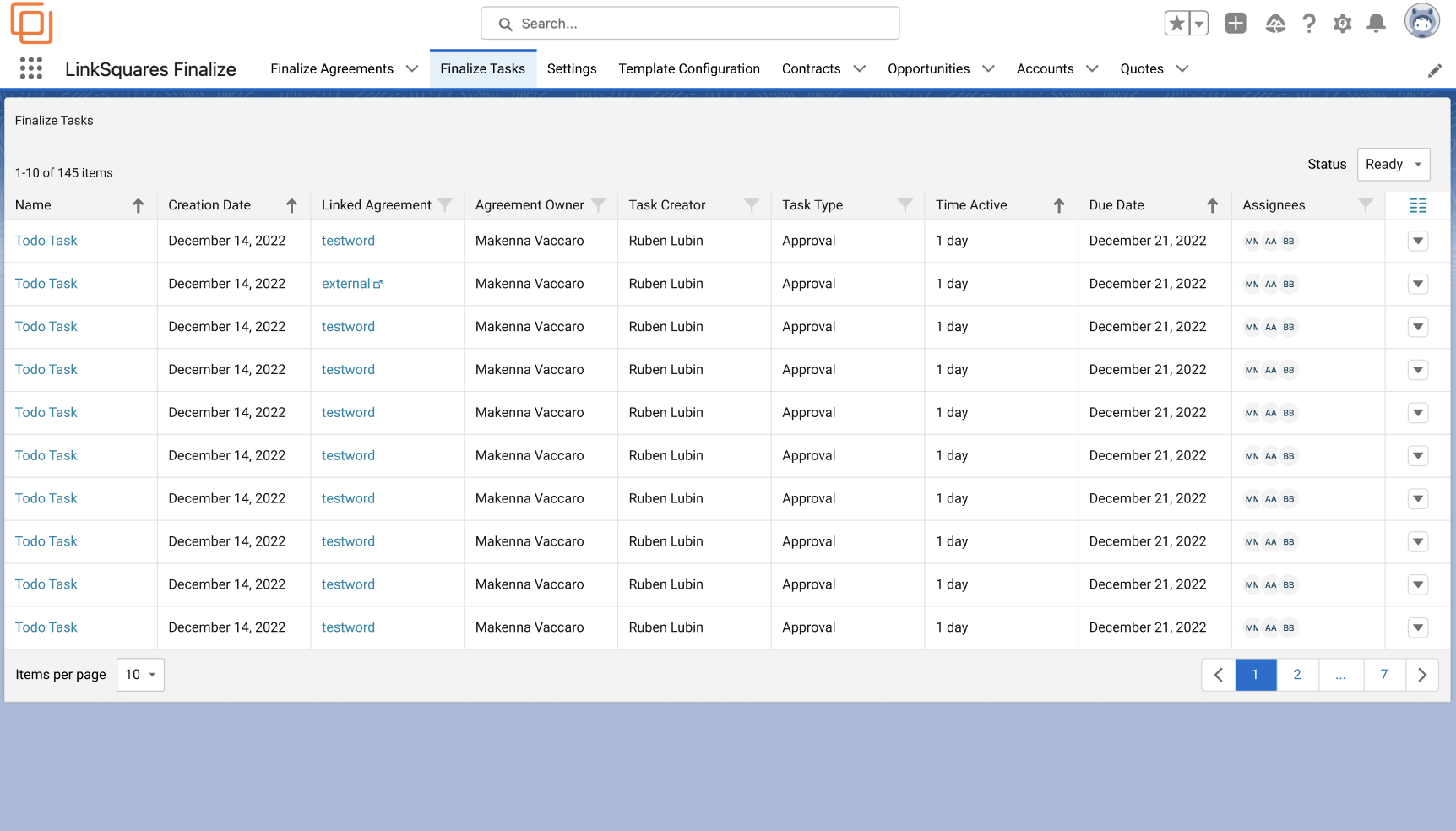Filter by the Linked Agreement column
Image resolution: width=1456 pixels, height=831 pixels.
[445, 205]
